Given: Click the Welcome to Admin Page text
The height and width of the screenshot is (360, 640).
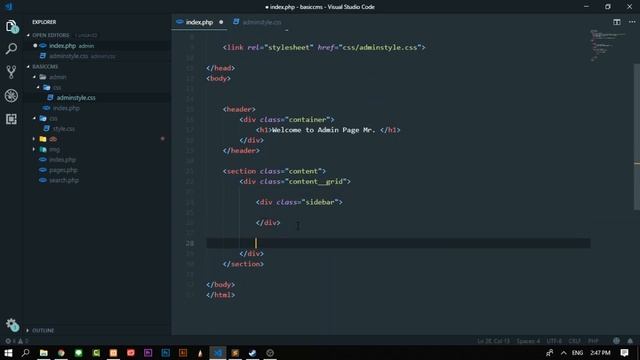Looking at the screenshot, I should click(323, 130).
